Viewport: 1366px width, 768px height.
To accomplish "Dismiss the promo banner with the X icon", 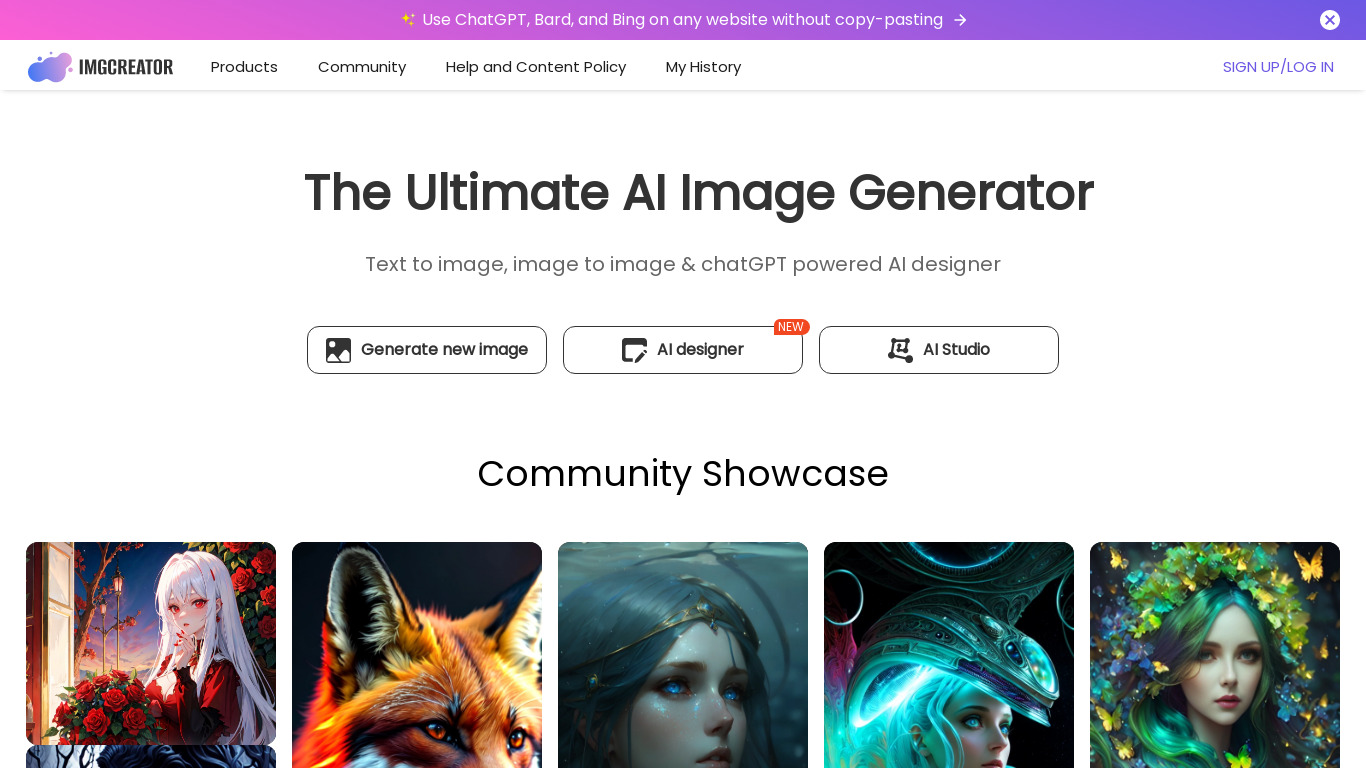I will (1330, 20).
